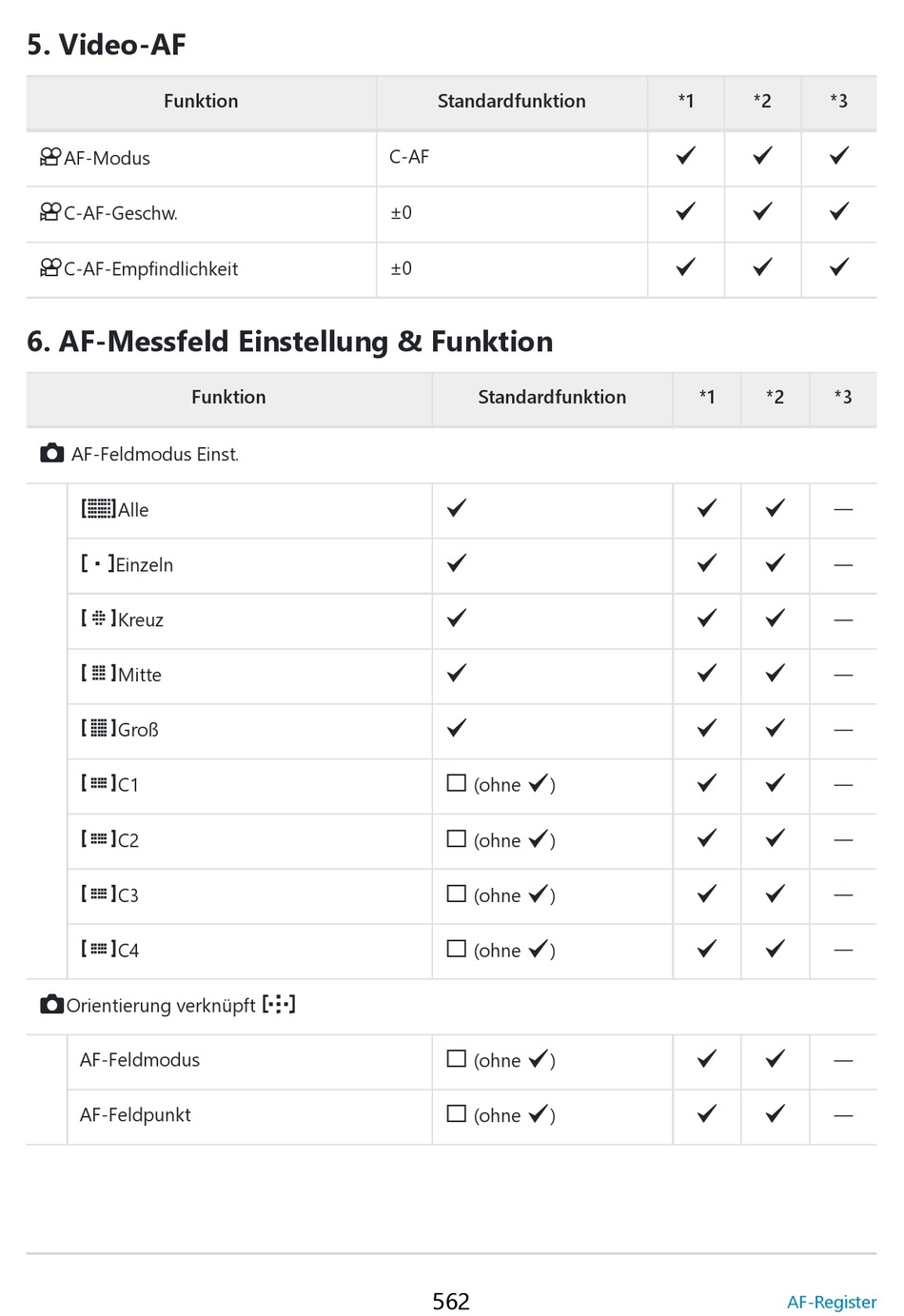Open the AF-Register link in the footer
Screen dimensions: 904x1316
[x=832, y=1302]
